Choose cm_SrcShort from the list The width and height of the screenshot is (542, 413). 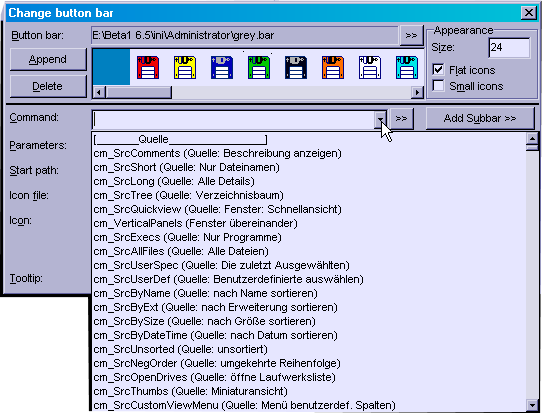pos(309,167)
